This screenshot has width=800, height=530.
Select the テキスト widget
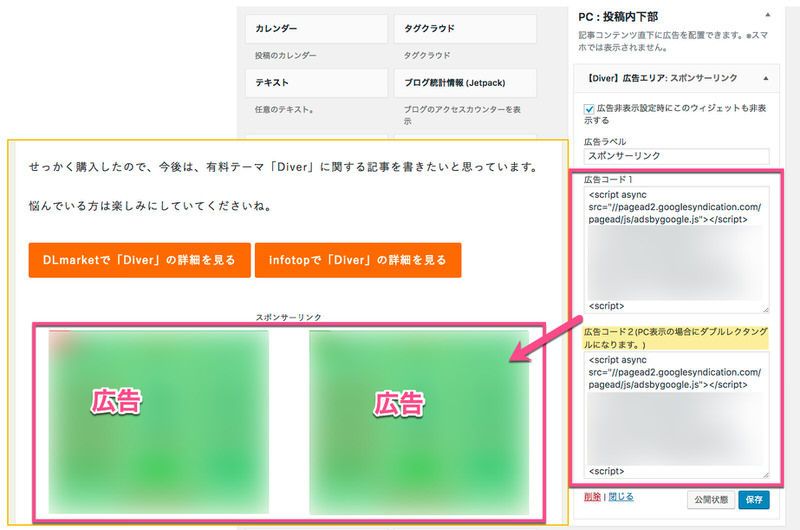click(x=313, y=83)
